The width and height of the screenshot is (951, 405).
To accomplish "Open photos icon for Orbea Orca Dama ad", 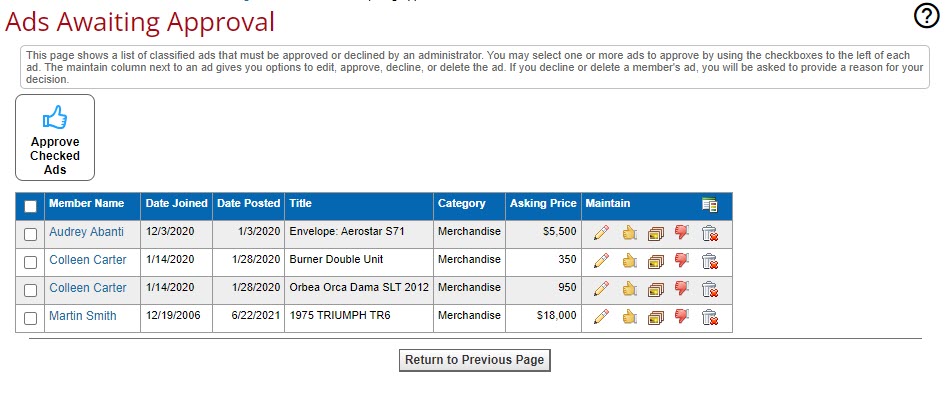I will (x=656, y=289).
